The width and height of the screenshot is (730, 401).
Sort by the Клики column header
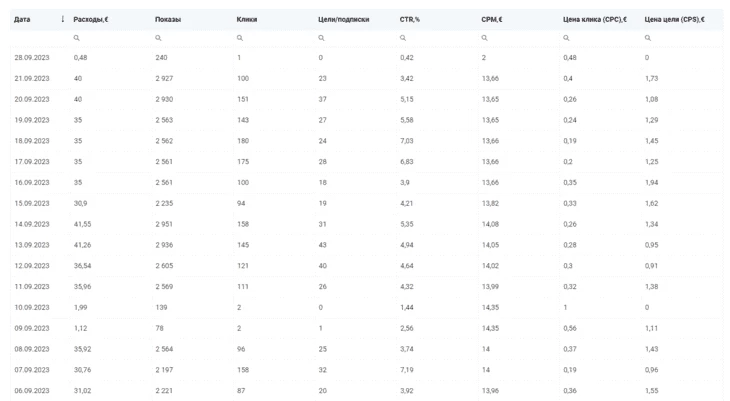click(x=247, y=20)
